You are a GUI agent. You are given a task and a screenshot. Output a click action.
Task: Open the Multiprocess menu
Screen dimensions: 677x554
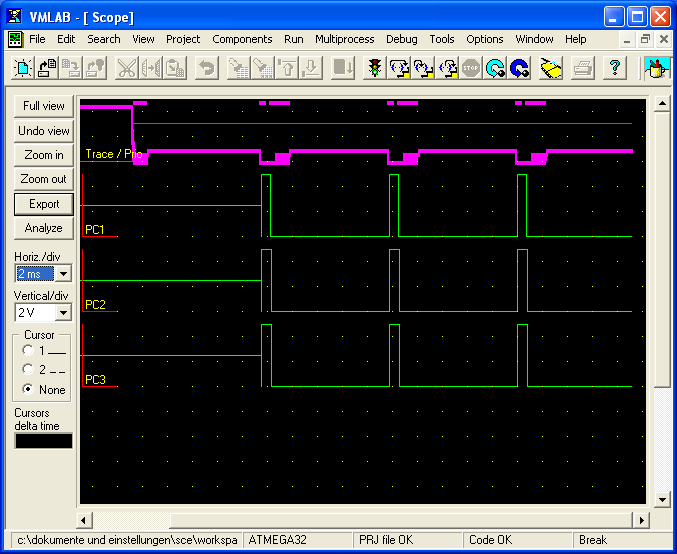click(x=345, y=39)
